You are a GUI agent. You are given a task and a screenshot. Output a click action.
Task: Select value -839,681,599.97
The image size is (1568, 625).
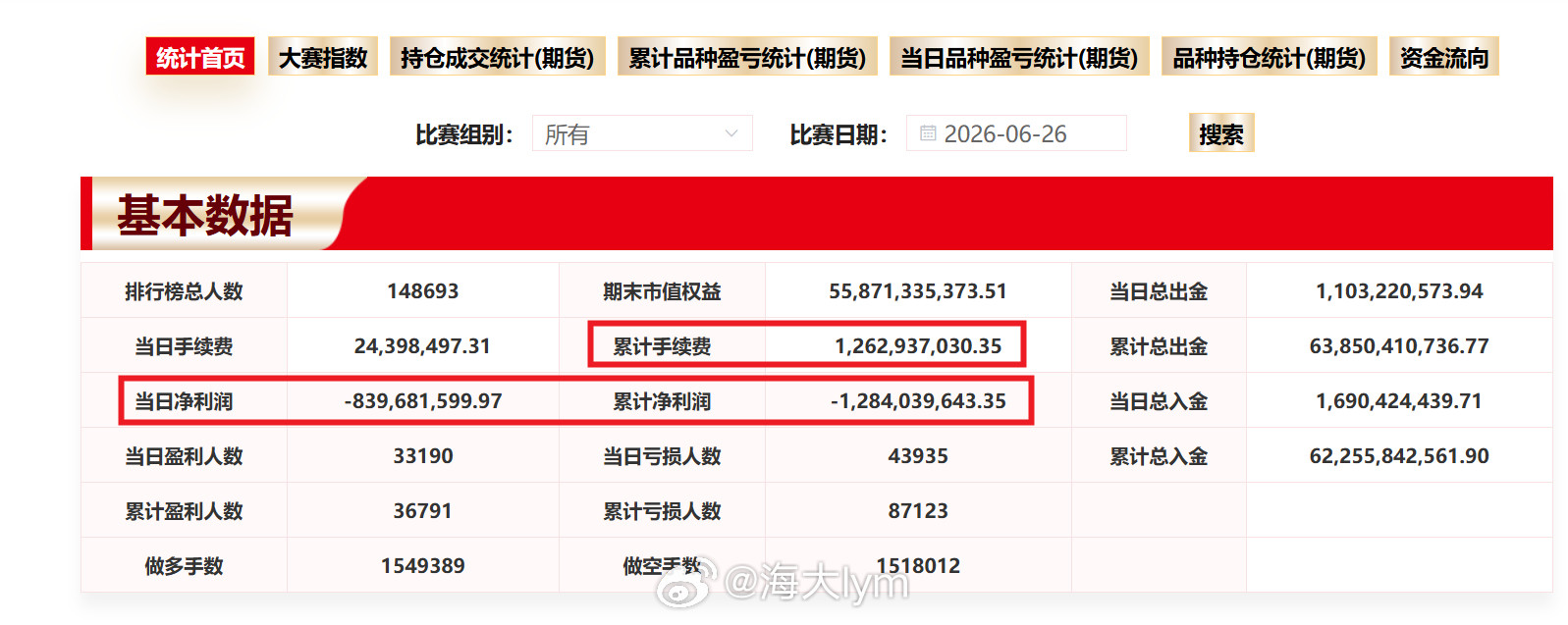(423, 400)
